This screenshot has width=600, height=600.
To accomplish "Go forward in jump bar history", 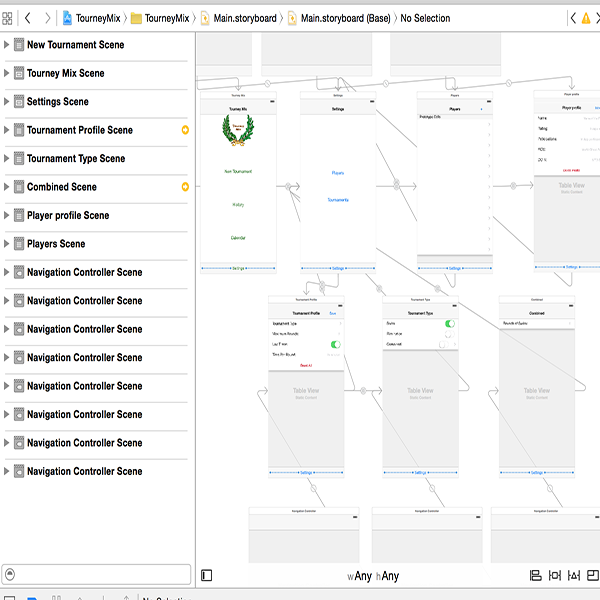I will click(47, 18).
